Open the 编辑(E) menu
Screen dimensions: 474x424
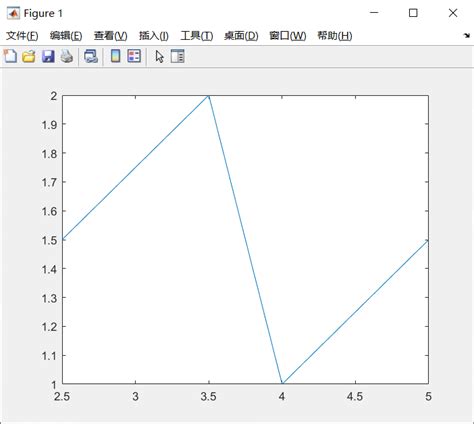coord(66,36)
